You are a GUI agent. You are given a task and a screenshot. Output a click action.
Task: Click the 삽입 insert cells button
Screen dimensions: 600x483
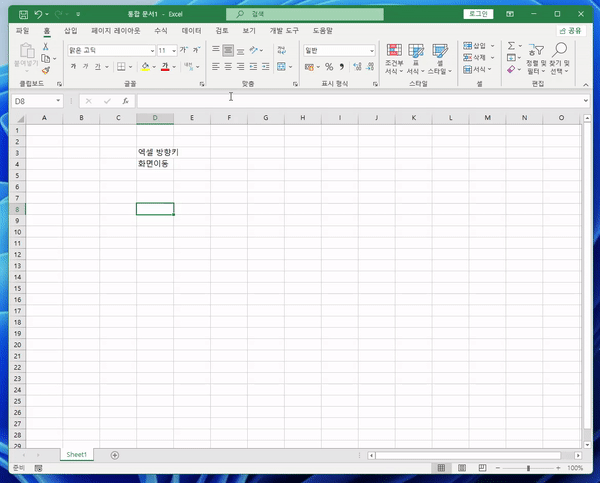[x=475, y=46]
